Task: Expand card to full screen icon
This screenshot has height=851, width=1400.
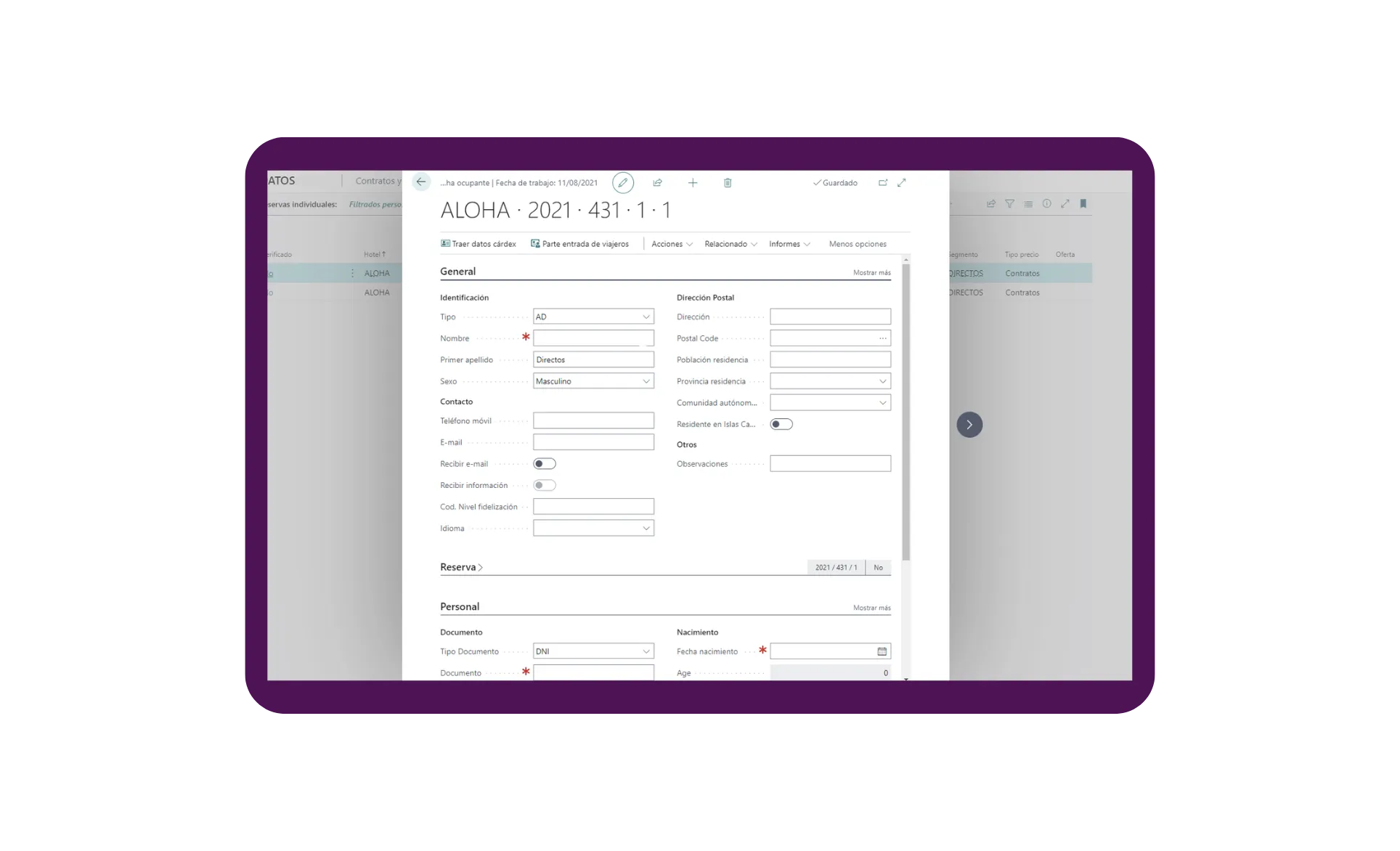Action: pos(902,183)
